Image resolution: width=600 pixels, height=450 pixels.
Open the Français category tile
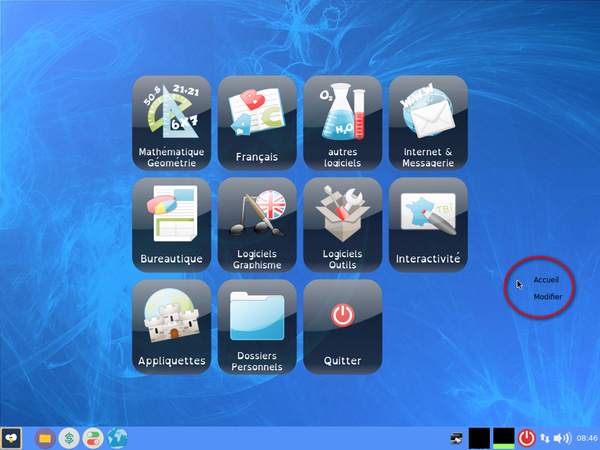[257, 123]
